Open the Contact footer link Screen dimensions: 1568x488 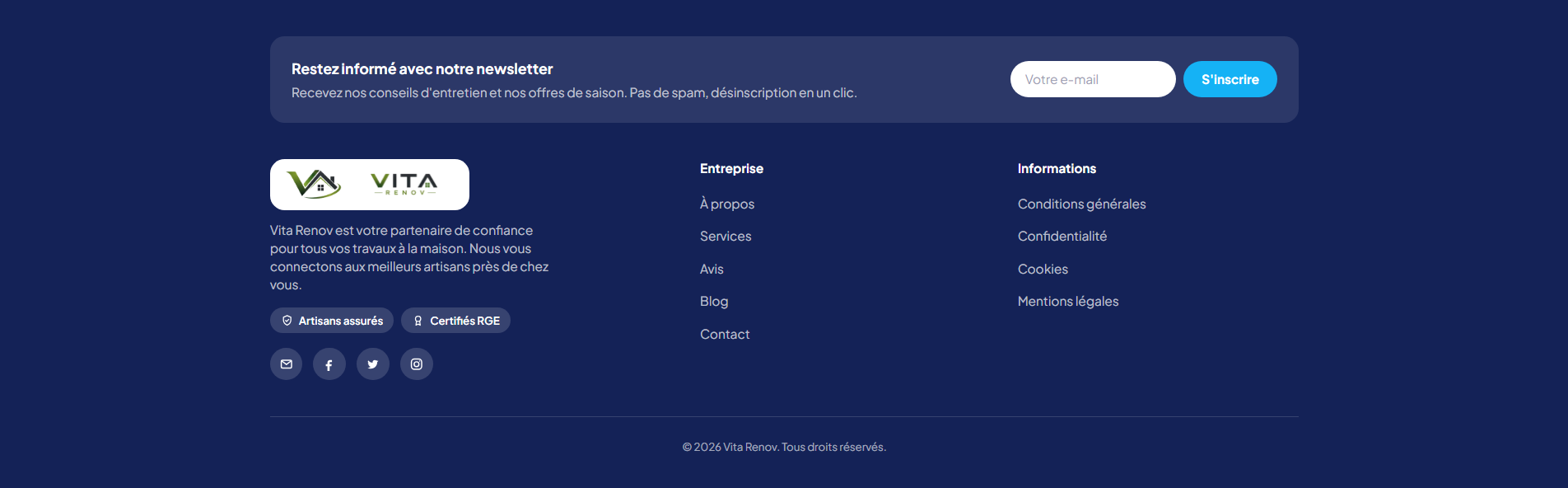tap(725, 334)
